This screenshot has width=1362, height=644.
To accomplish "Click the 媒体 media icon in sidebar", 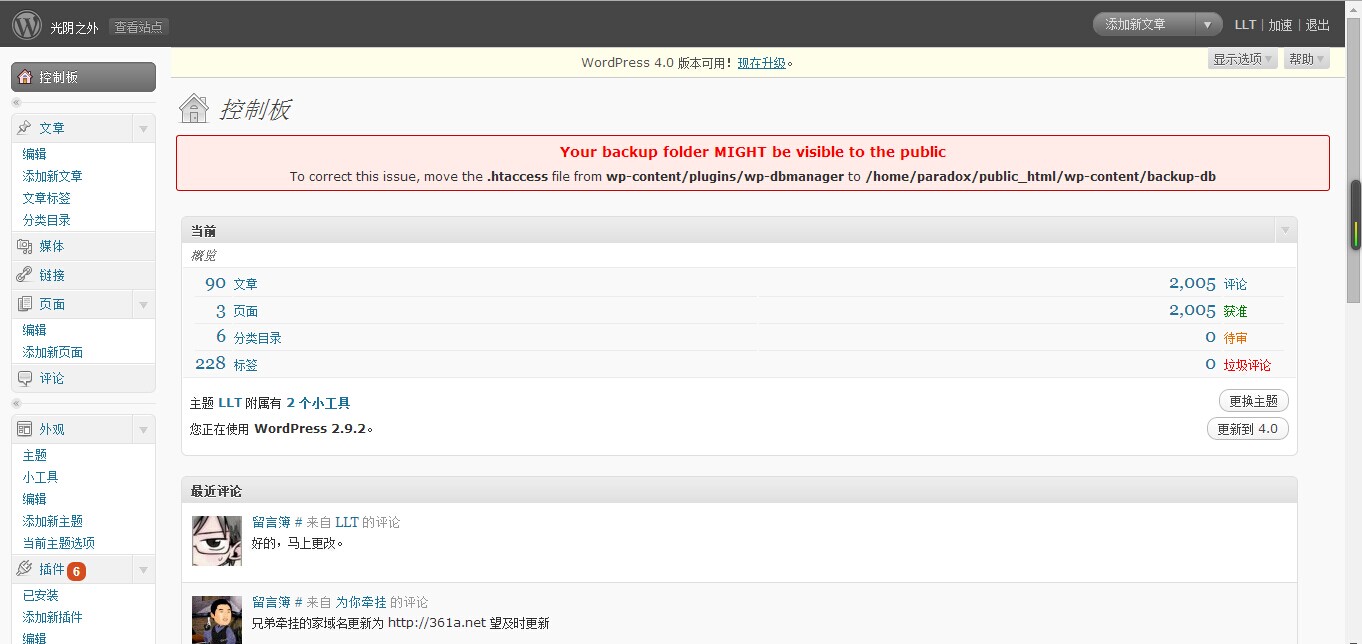I will coord(25,246).
